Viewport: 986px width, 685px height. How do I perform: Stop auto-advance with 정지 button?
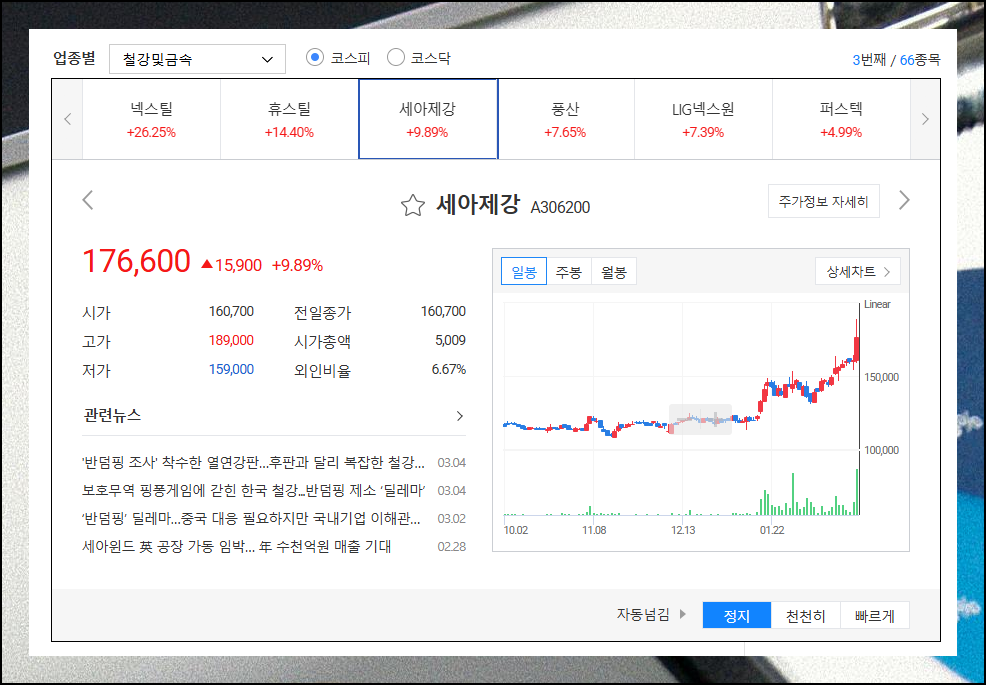point(737,615)
